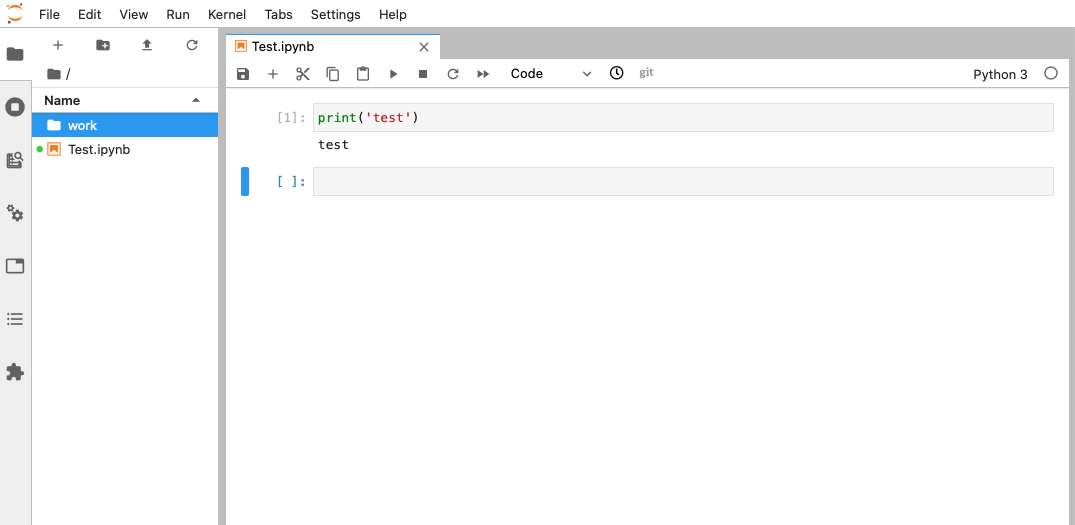Image resolution: width=1075 pixels, height=525 pixels.
Task: Restart kernel and run all cells
Action: [483, 74]
